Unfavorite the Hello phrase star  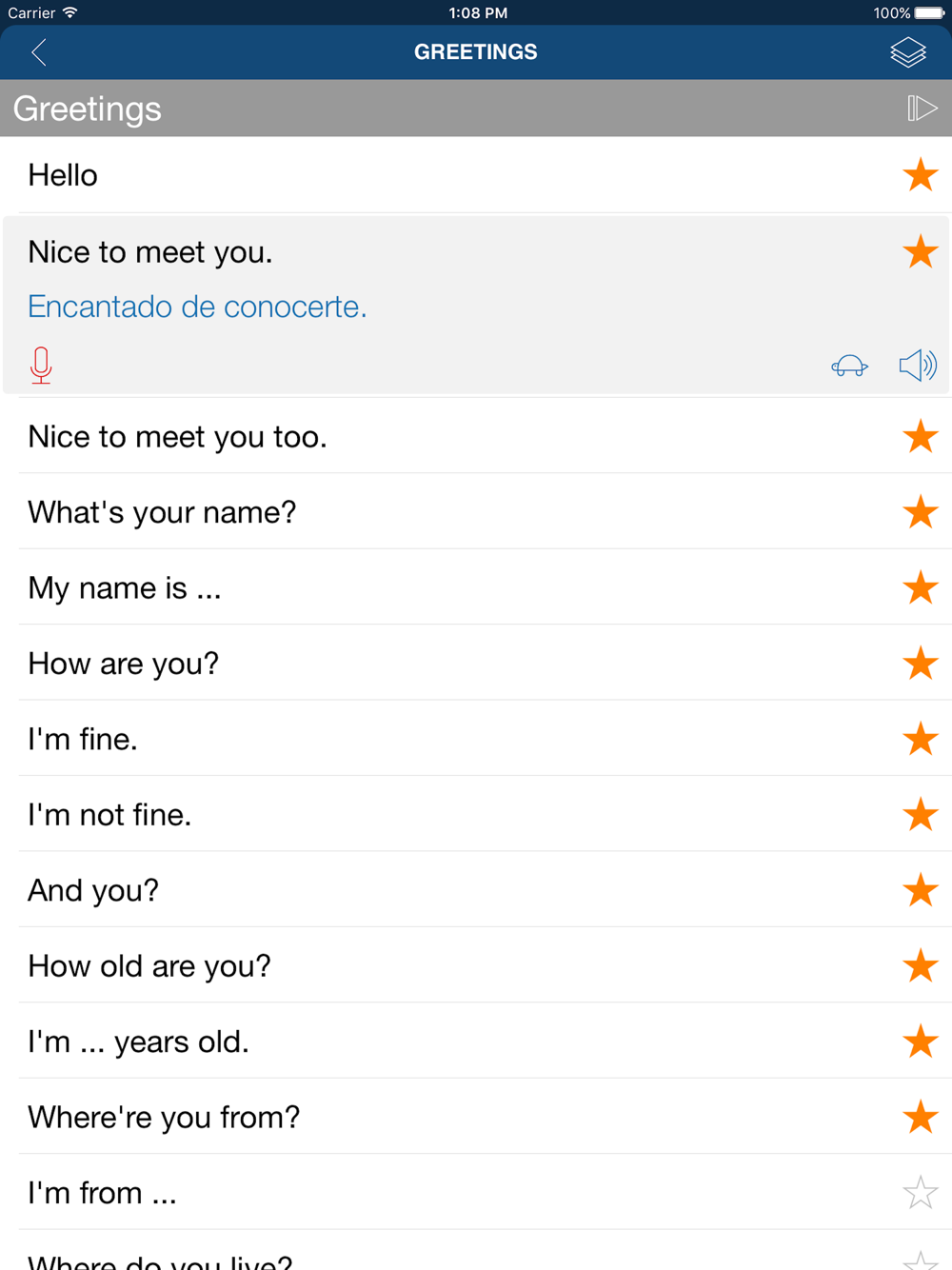pyautogui.click(x=921, y=175)
